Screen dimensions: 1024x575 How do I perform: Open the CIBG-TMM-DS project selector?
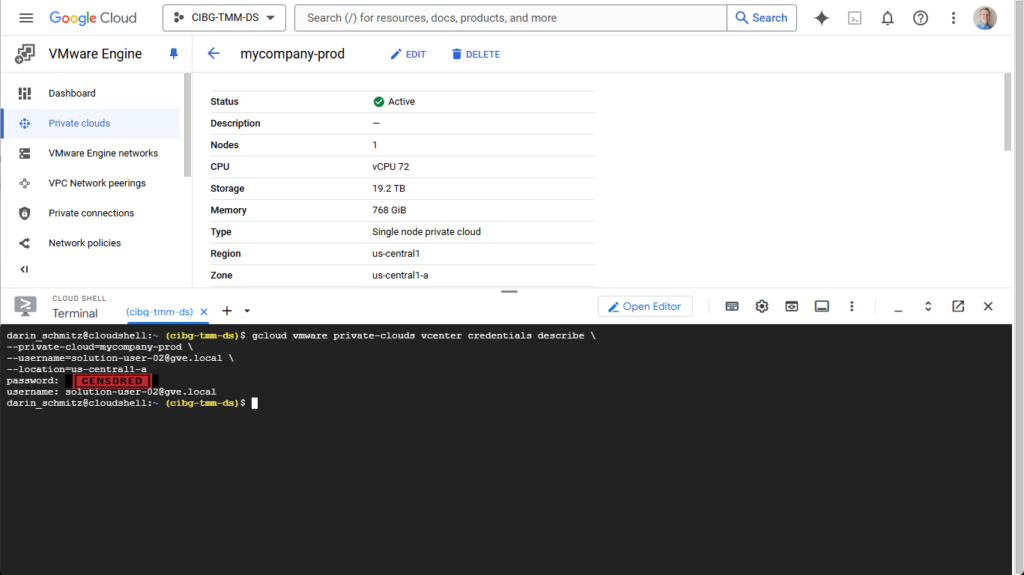(224, 18)
